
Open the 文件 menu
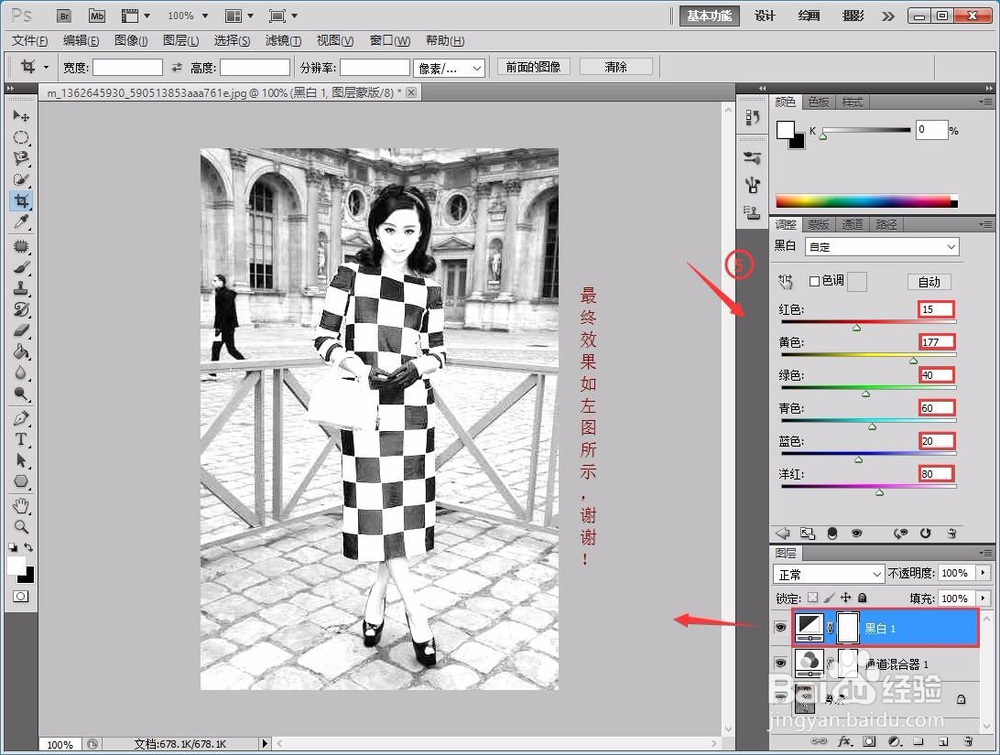click(x=29, y=41)
